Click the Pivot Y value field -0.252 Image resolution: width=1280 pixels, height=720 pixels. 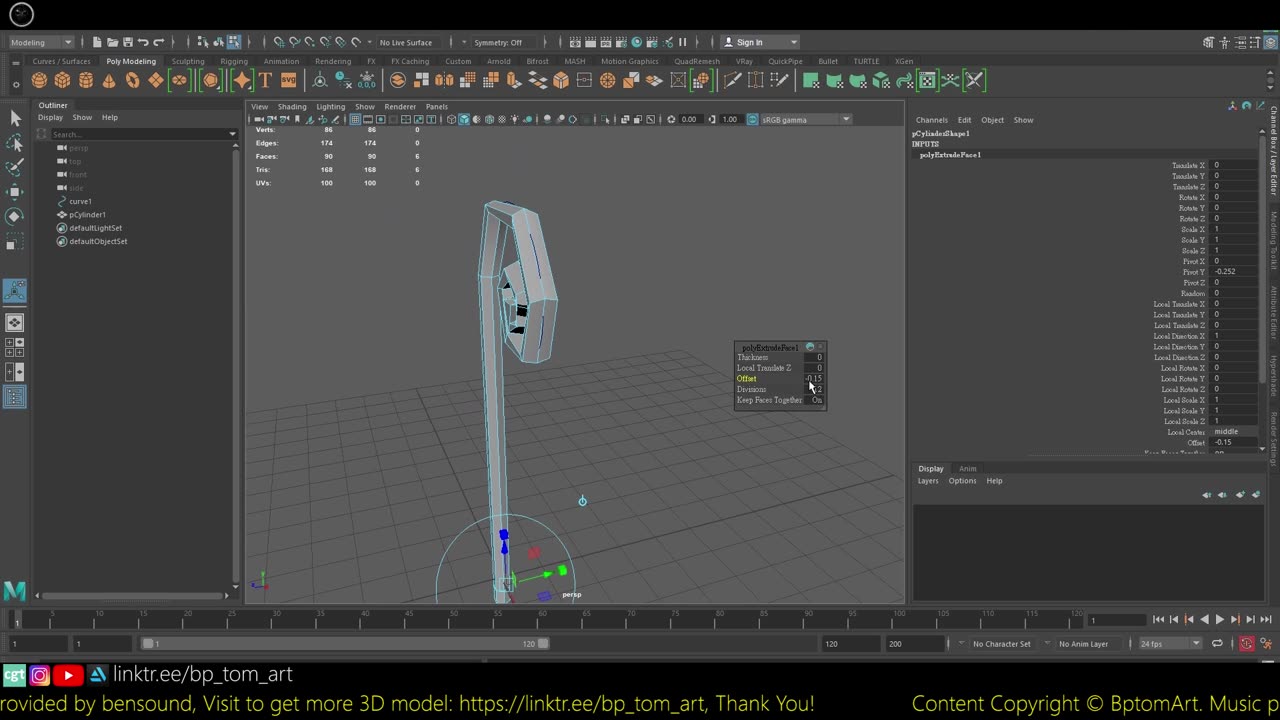click(x=1235, y=272)
